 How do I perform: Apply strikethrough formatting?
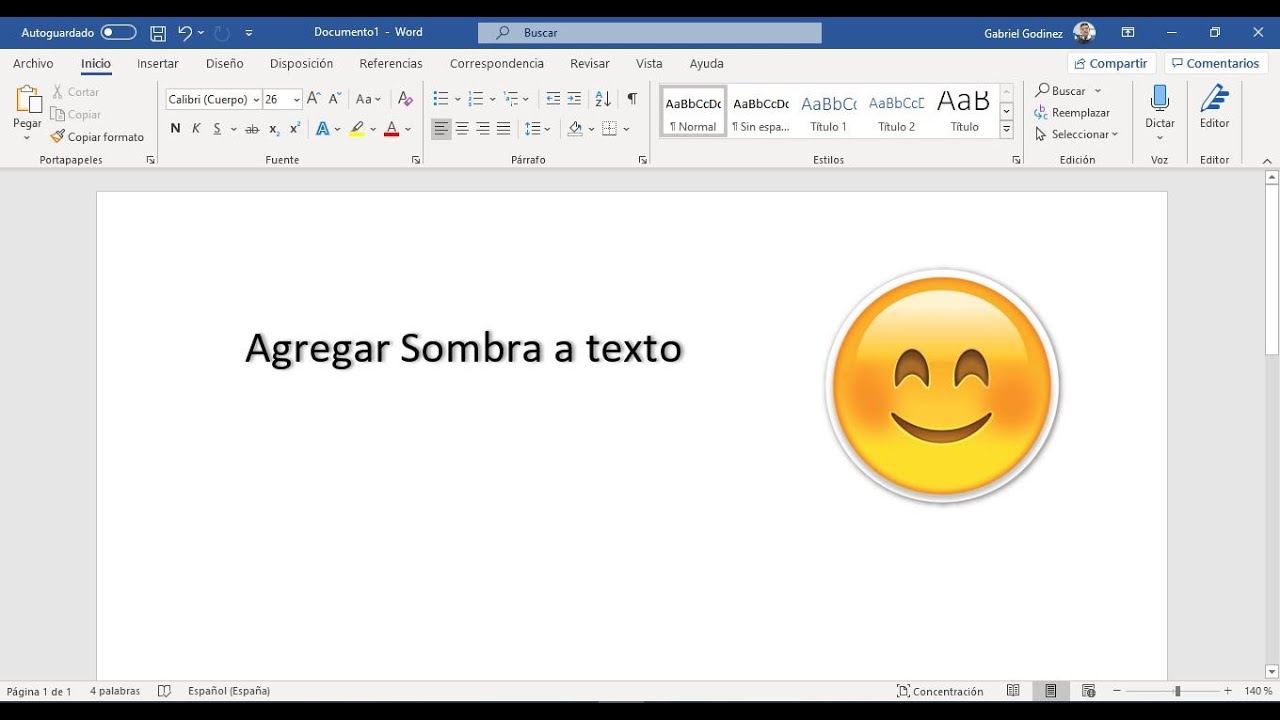[x=252, y=129]
